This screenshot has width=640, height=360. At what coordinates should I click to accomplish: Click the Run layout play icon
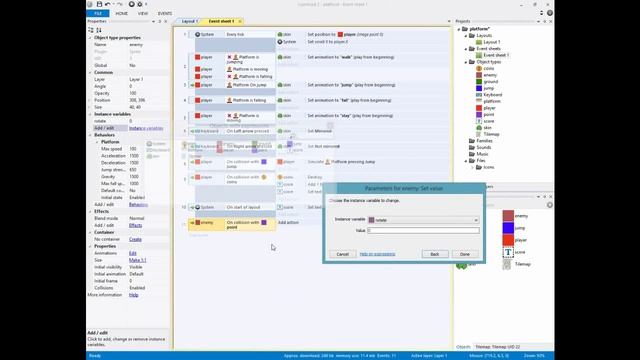[131, 4]
